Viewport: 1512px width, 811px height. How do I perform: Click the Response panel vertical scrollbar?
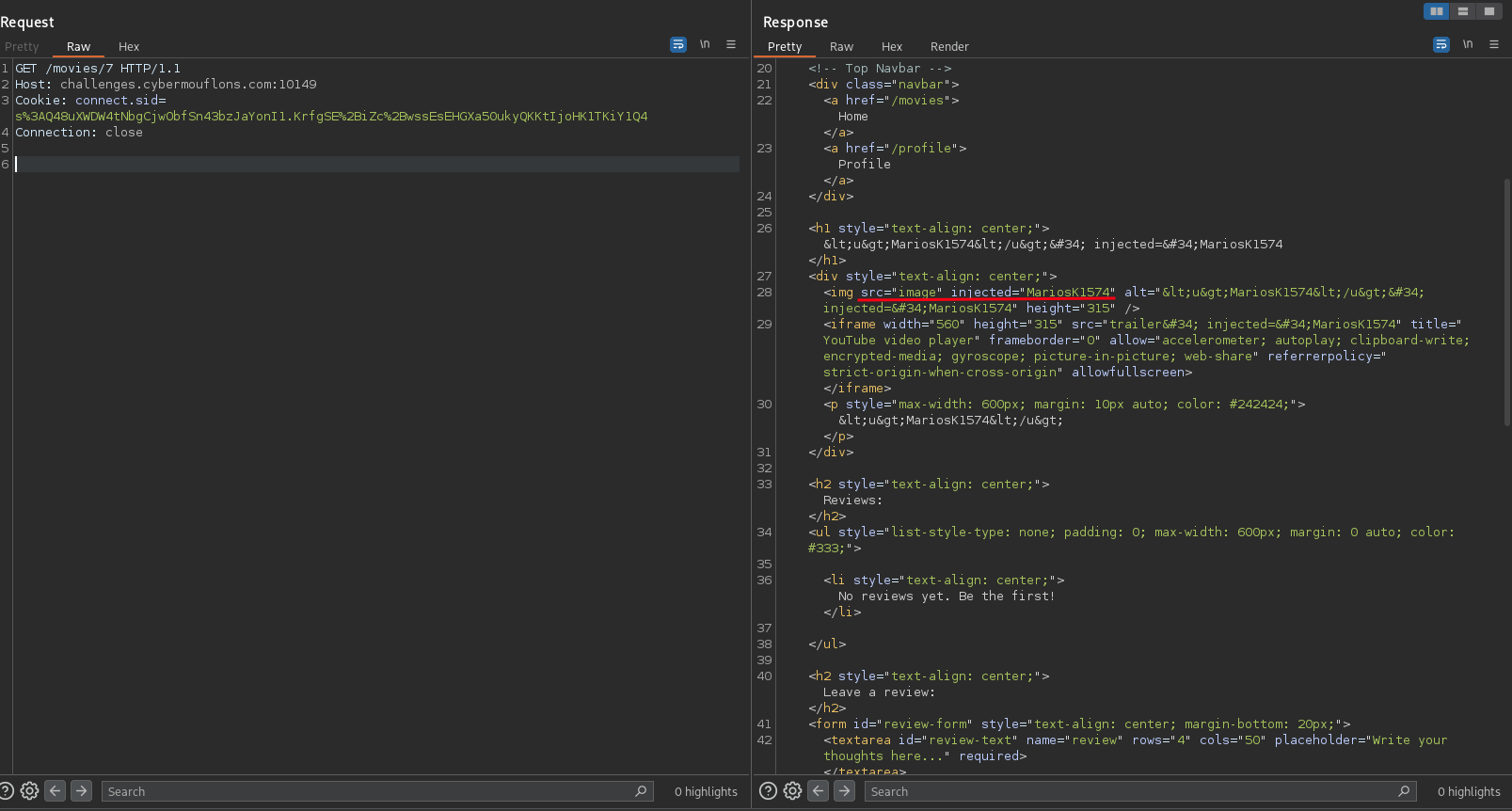click(x=1506, y=301)
